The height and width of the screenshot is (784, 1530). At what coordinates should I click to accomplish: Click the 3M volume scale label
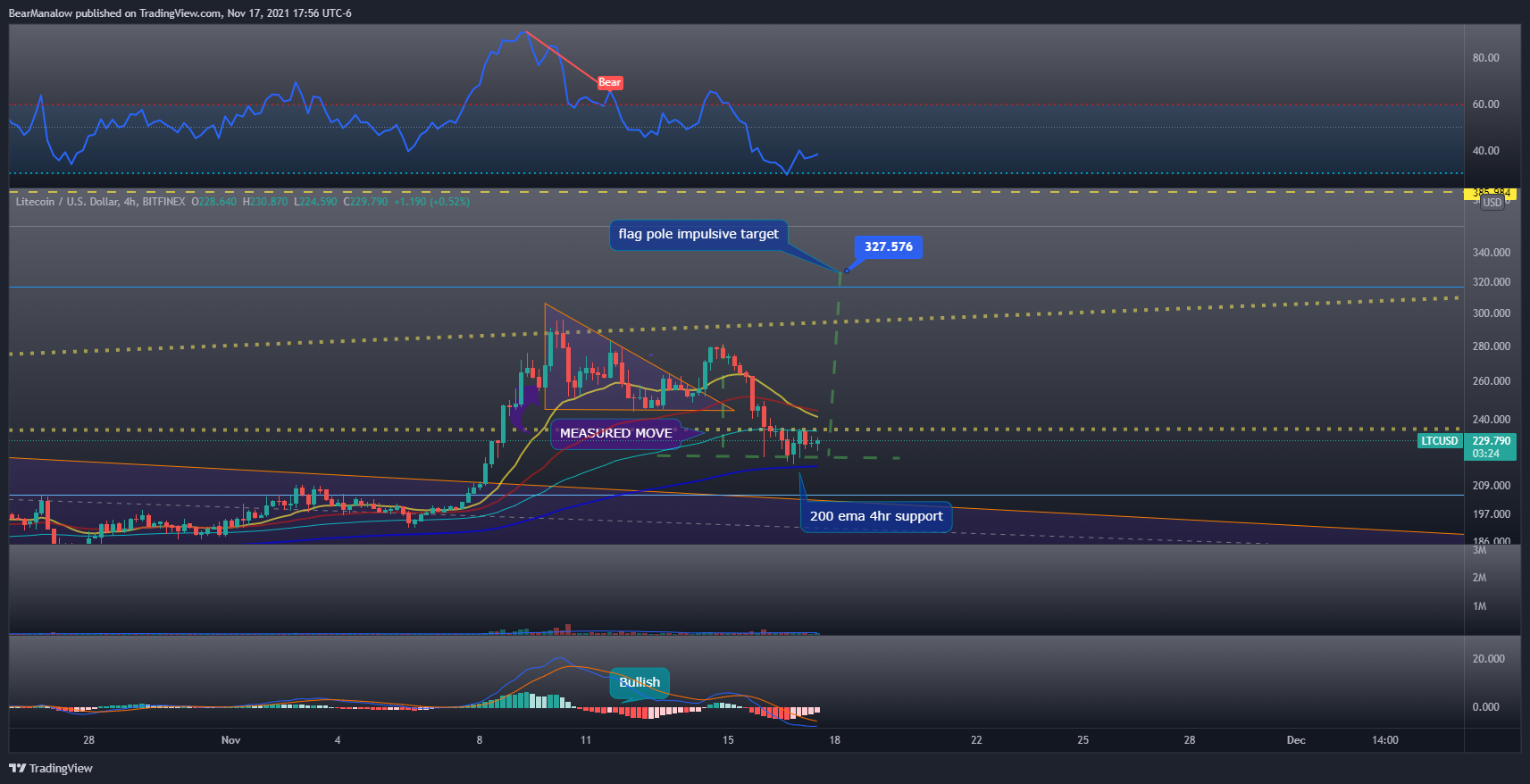pyautogui.click(x=1480, y=551)
